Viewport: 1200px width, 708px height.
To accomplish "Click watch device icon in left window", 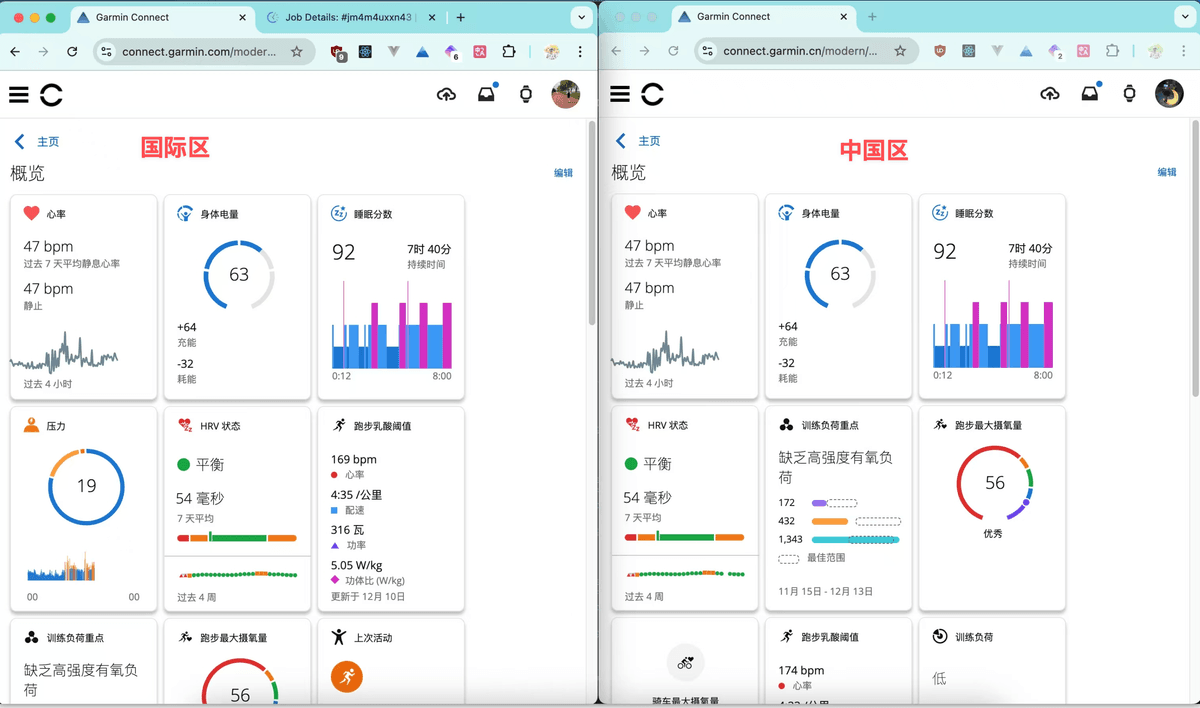I will (525, 95).
